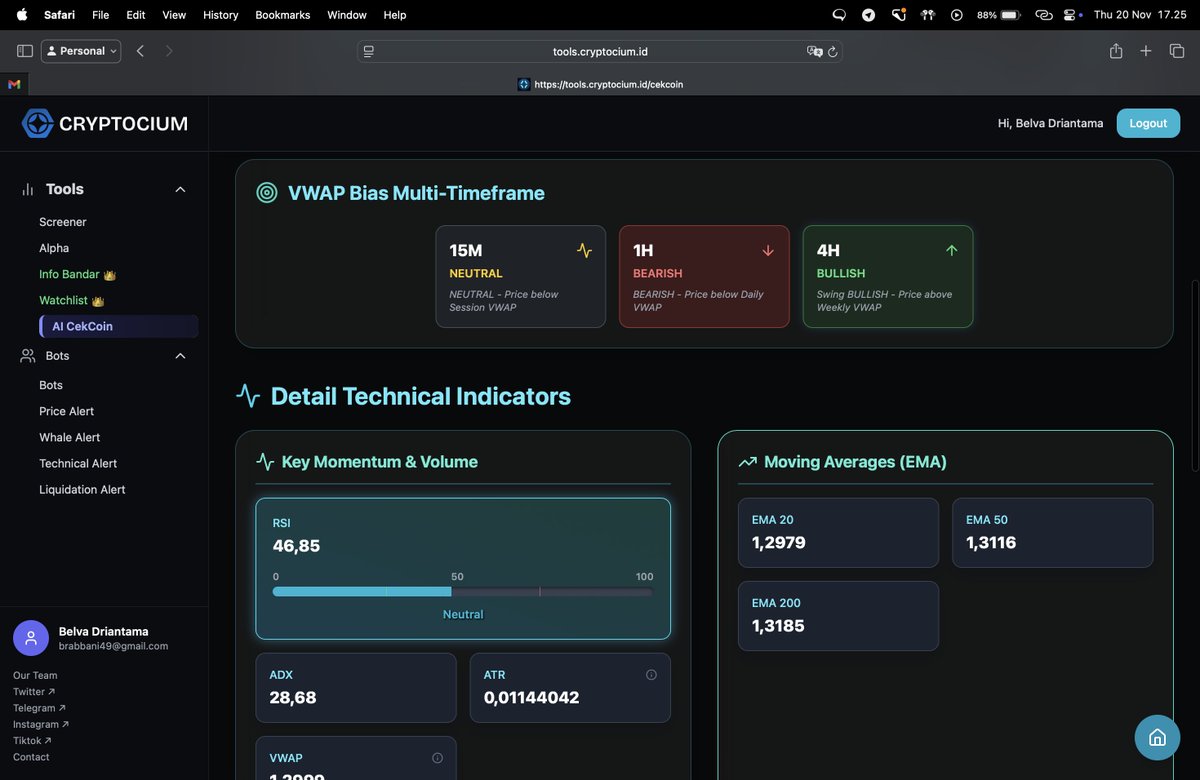Click the RSI value 46,85
The width and height of the screenshot is (1200, 780).
click(296, 546)
